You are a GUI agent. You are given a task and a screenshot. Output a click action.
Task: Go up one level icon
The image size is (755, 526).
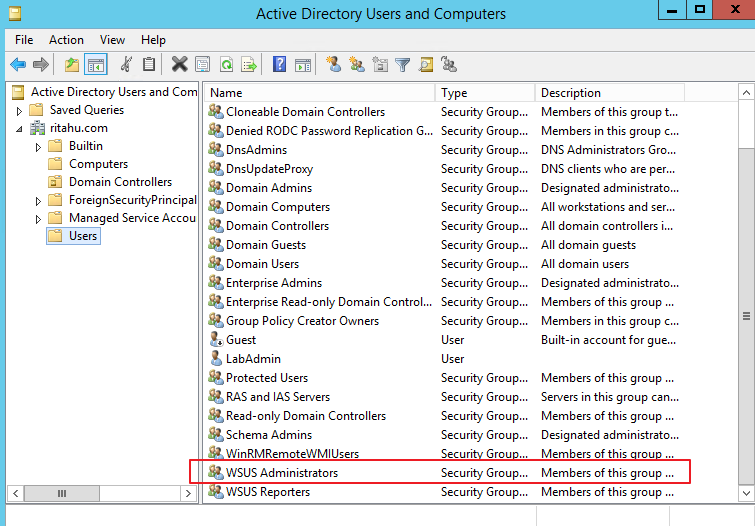(x=72, y=64)
